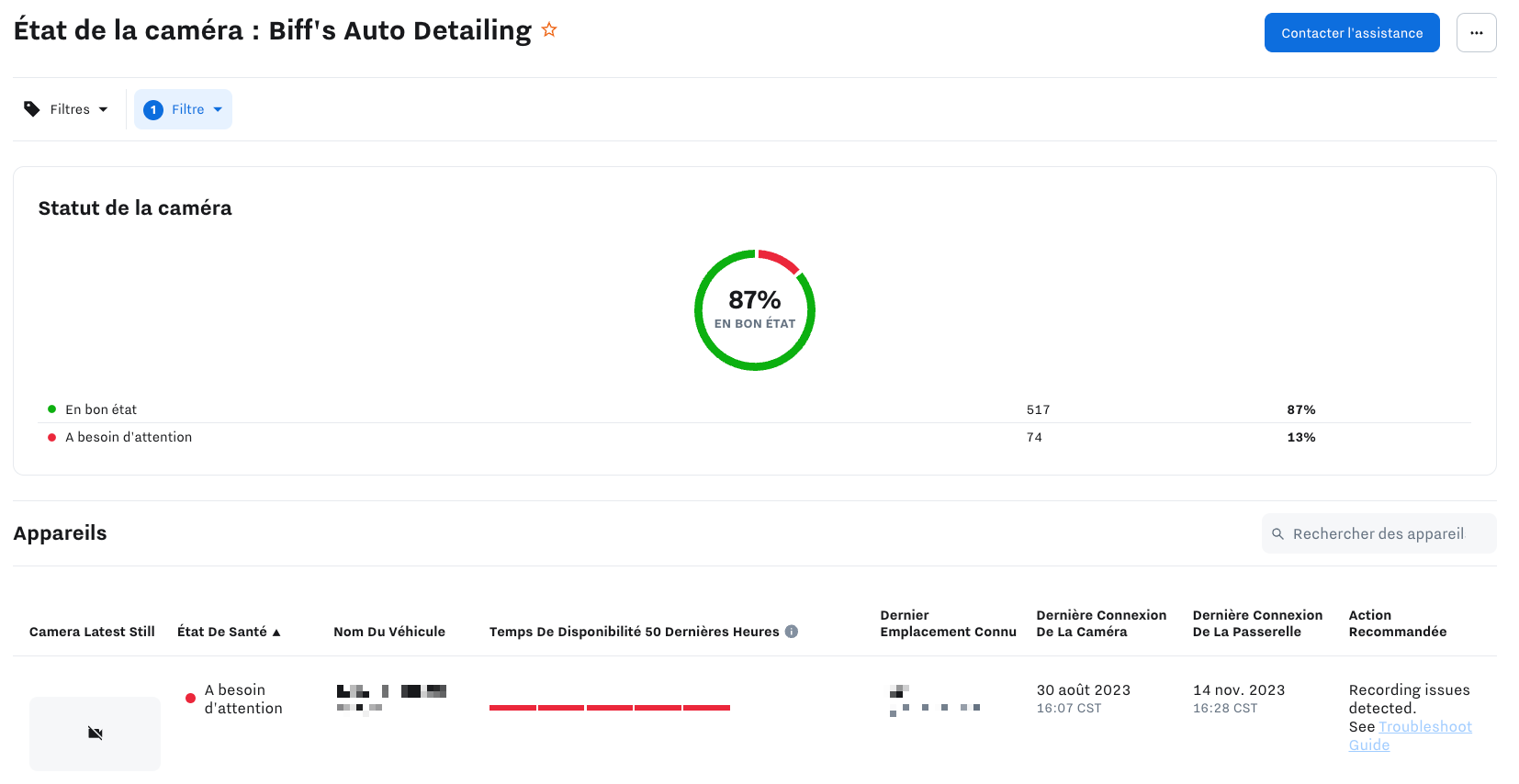
Task: Open the active Filtre dropdown with badge
Action: tap(184, 109)
